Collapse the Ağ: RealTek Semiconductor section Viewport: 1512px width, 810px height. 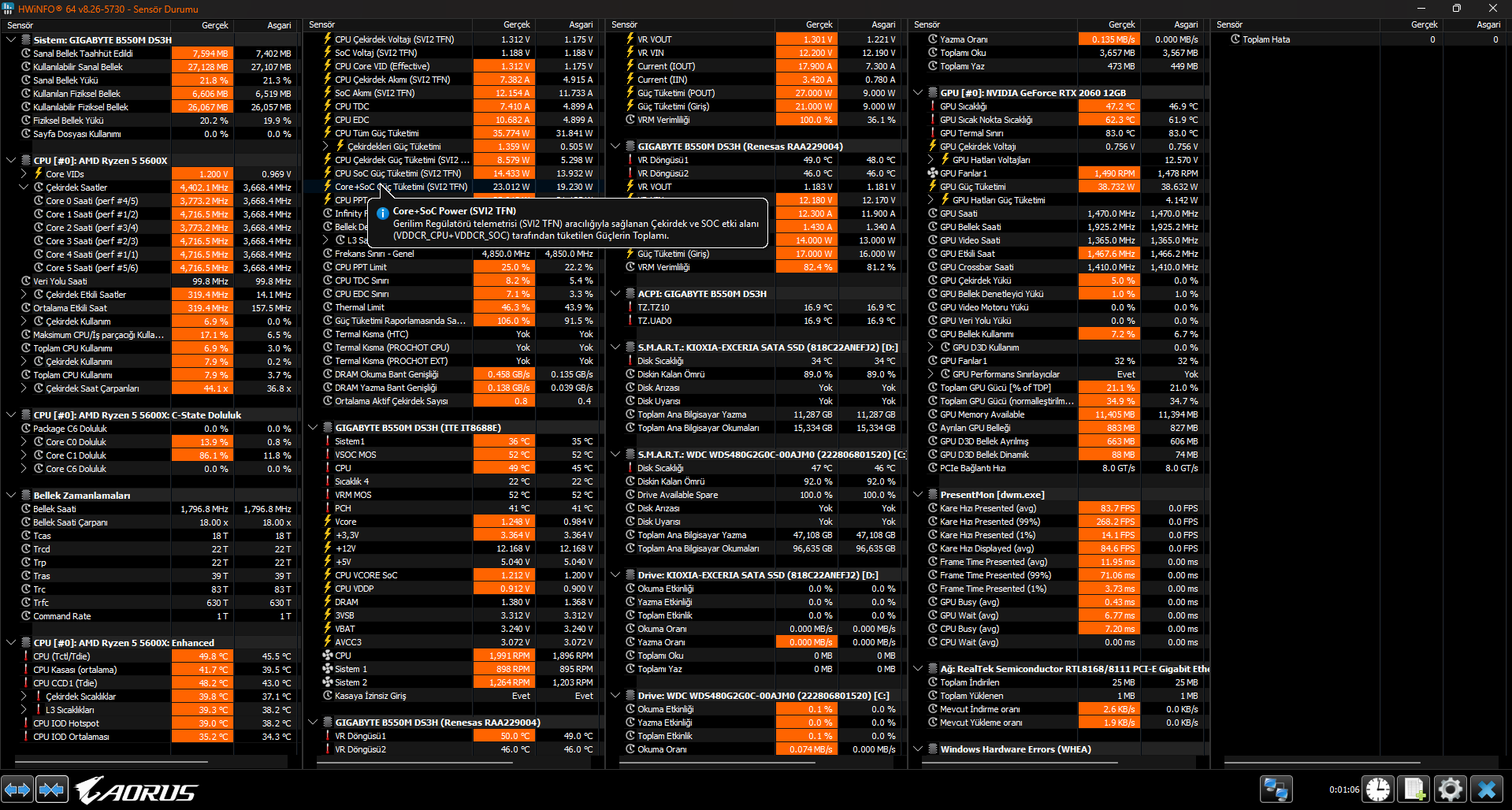(918, 669)
